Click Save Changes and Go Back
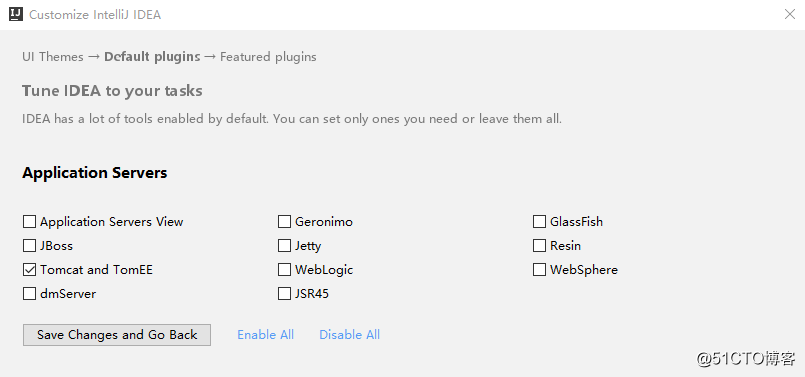 click(x=117, y=335)
